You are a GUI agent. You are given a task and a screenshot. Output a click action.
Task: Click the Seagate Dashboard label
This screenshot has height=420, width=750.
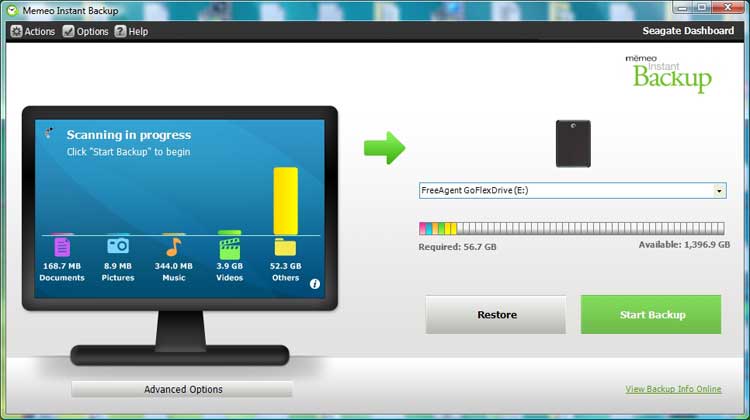click(x=688, y=31)
